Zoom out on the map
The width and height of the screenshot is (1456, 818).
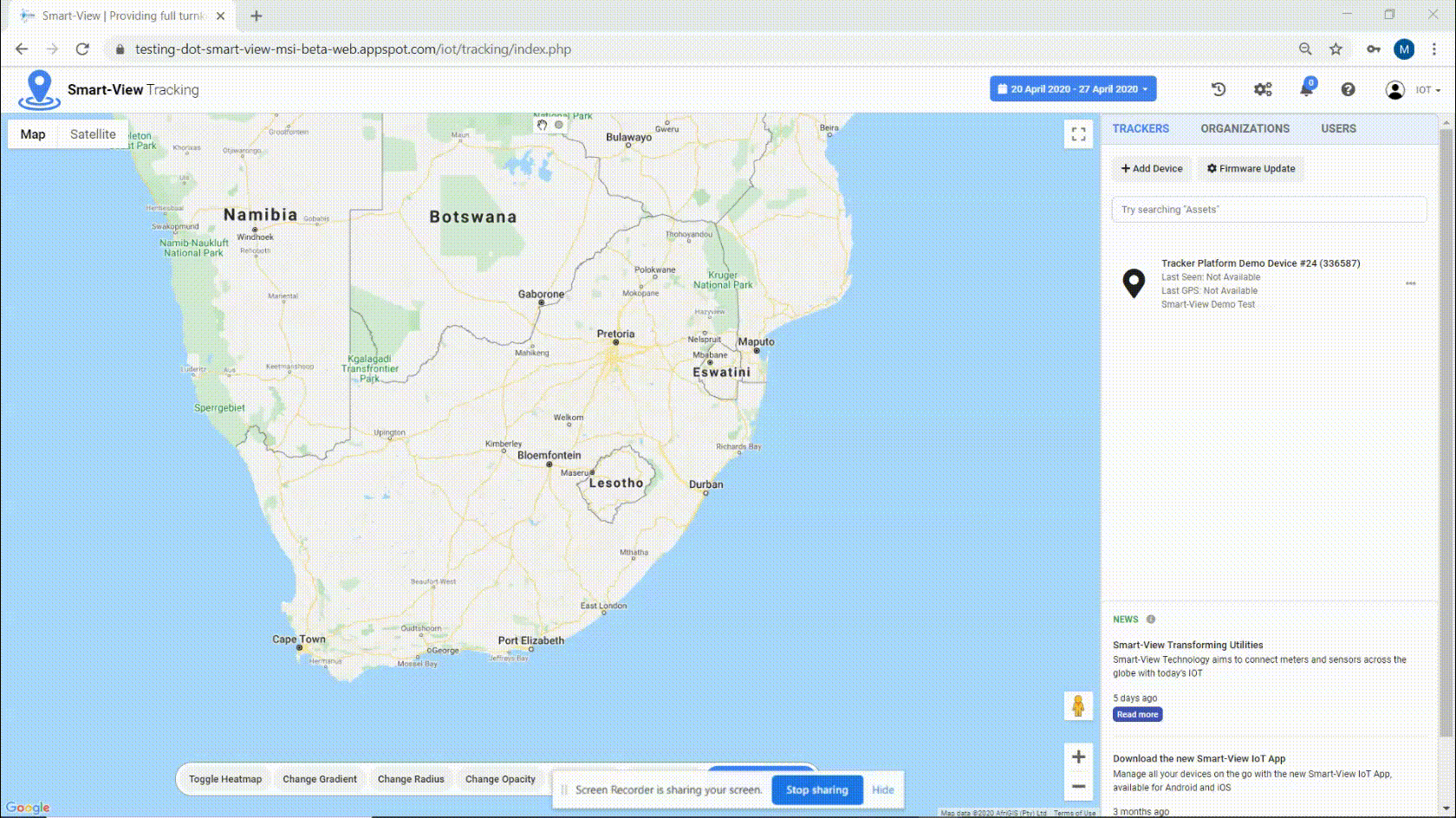(x=1078, y=787)
